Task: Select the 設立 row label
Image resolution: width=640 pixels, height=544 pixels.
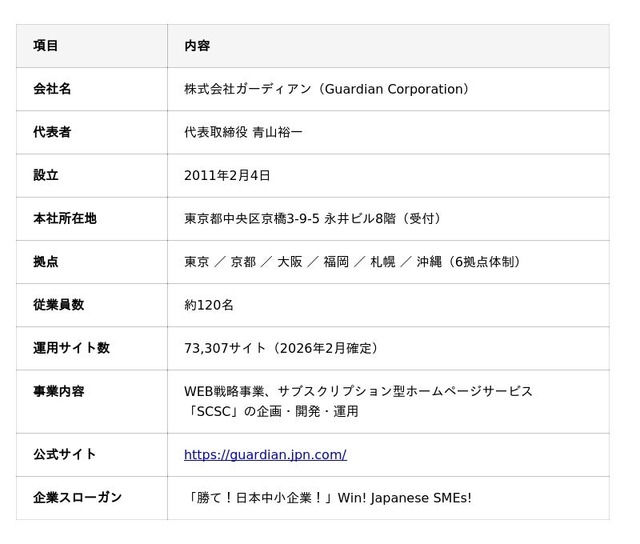Action: coord(46,175)
